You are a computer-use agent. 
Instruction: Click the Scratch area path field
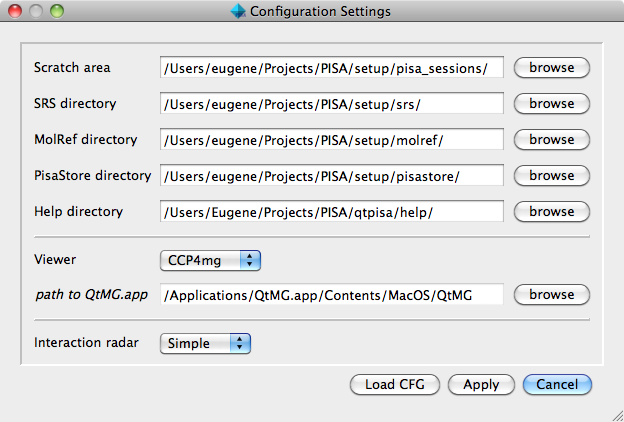pos(331,68)
